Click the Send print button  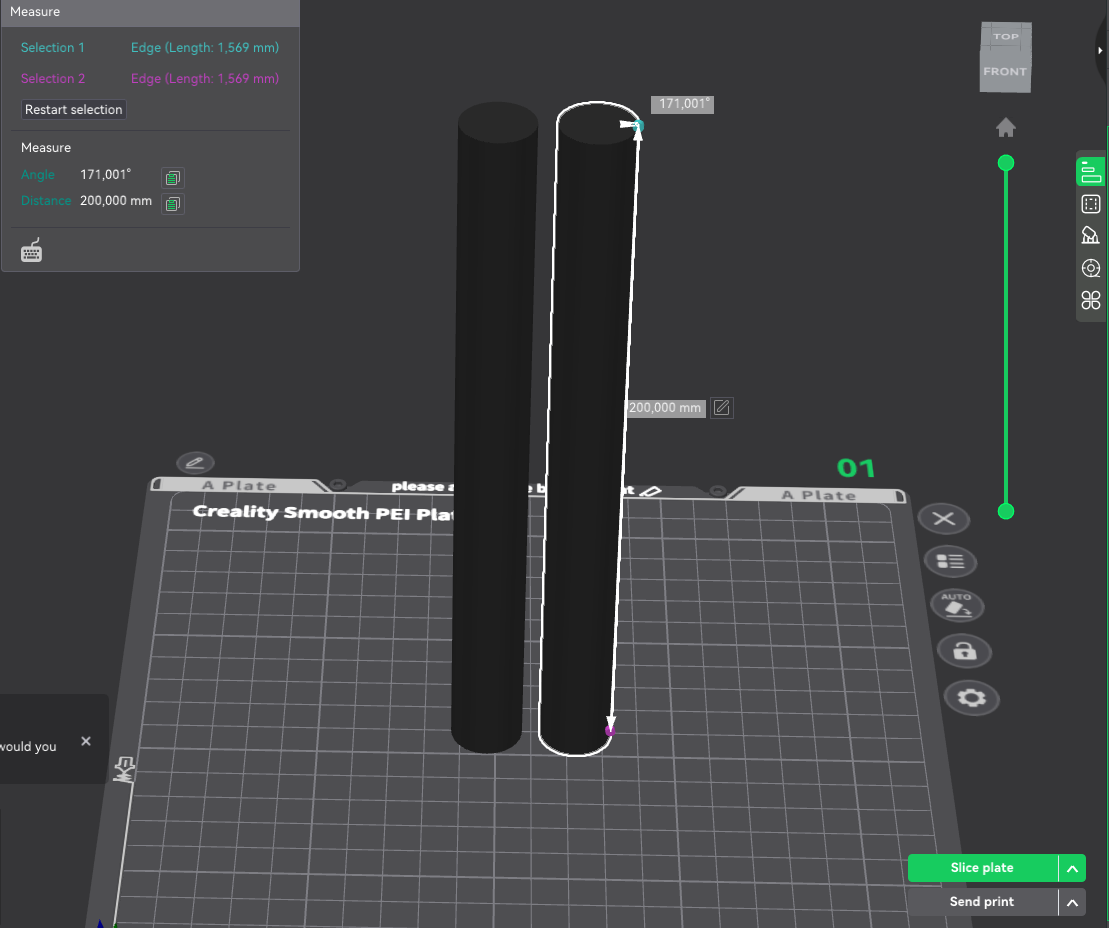tap(982, 902)
